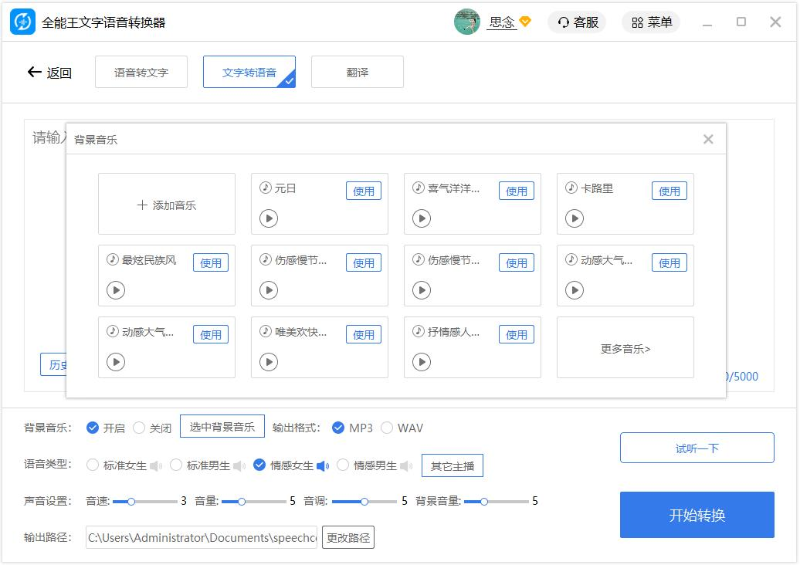Preview the 最炫民族风 music track
Screen dimensions: 800x565
[116, 290]
